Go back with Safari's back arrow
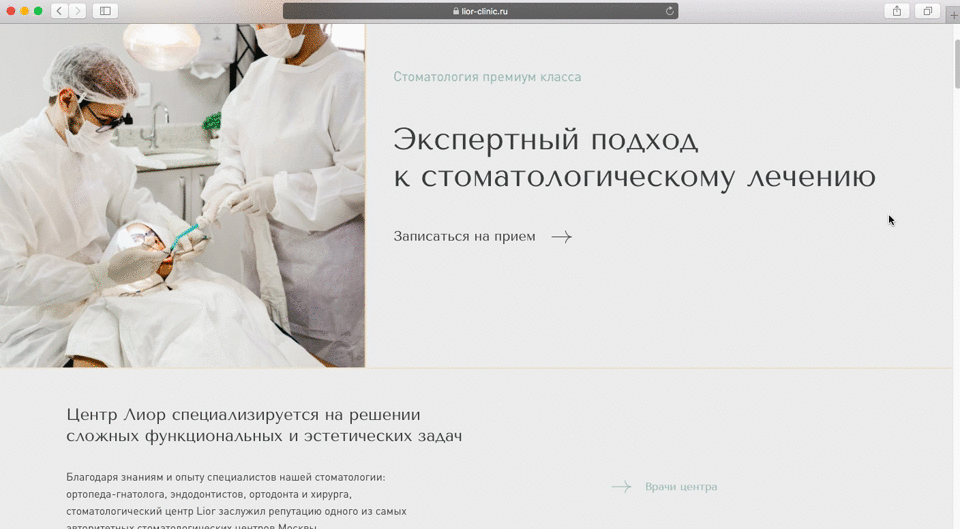This screenshot has width=960, height=529. click(x=59, y=11)
